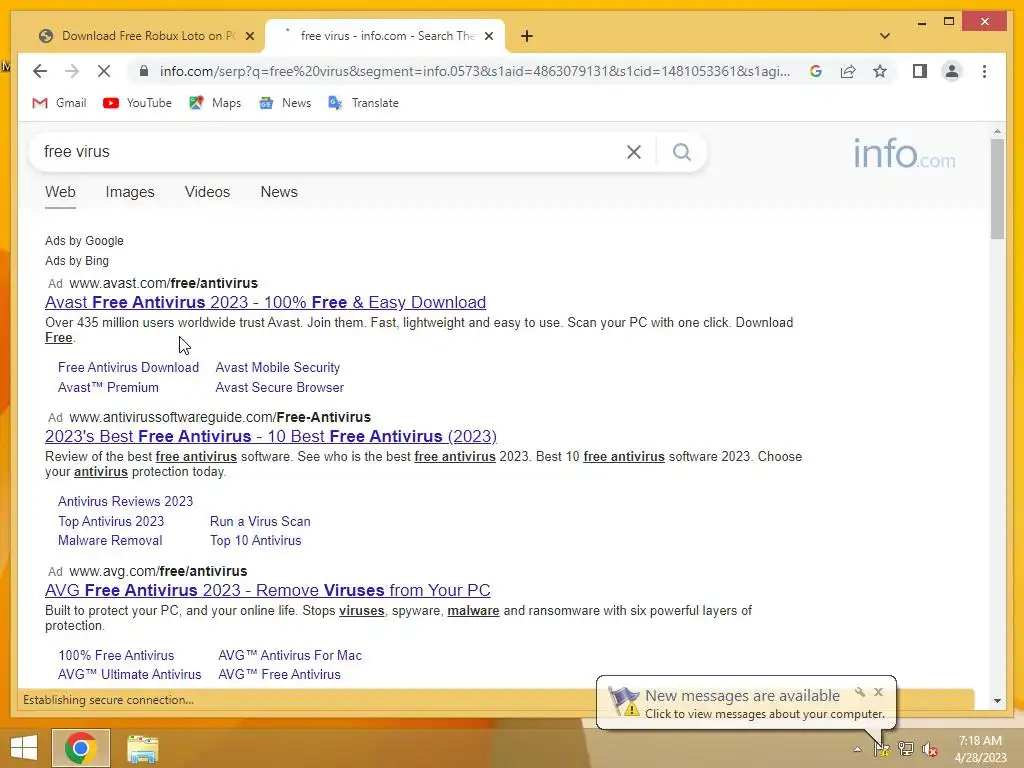
Task: Open the side panel icon
Action: coord(920,71)
